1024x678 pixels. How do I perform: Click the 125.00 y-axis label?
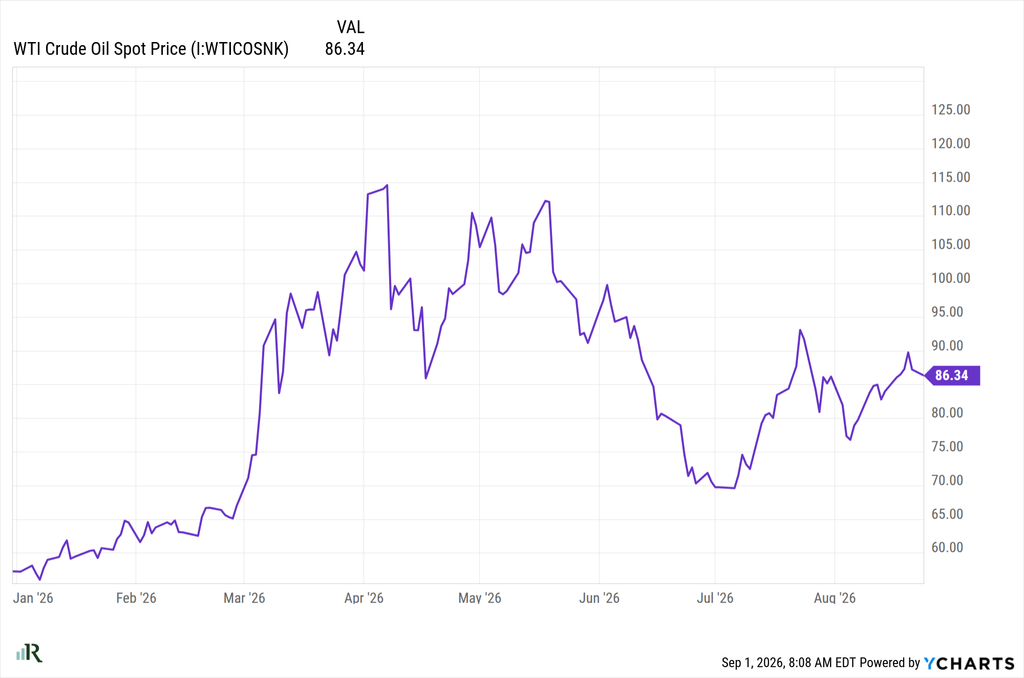tap(951, 110)
